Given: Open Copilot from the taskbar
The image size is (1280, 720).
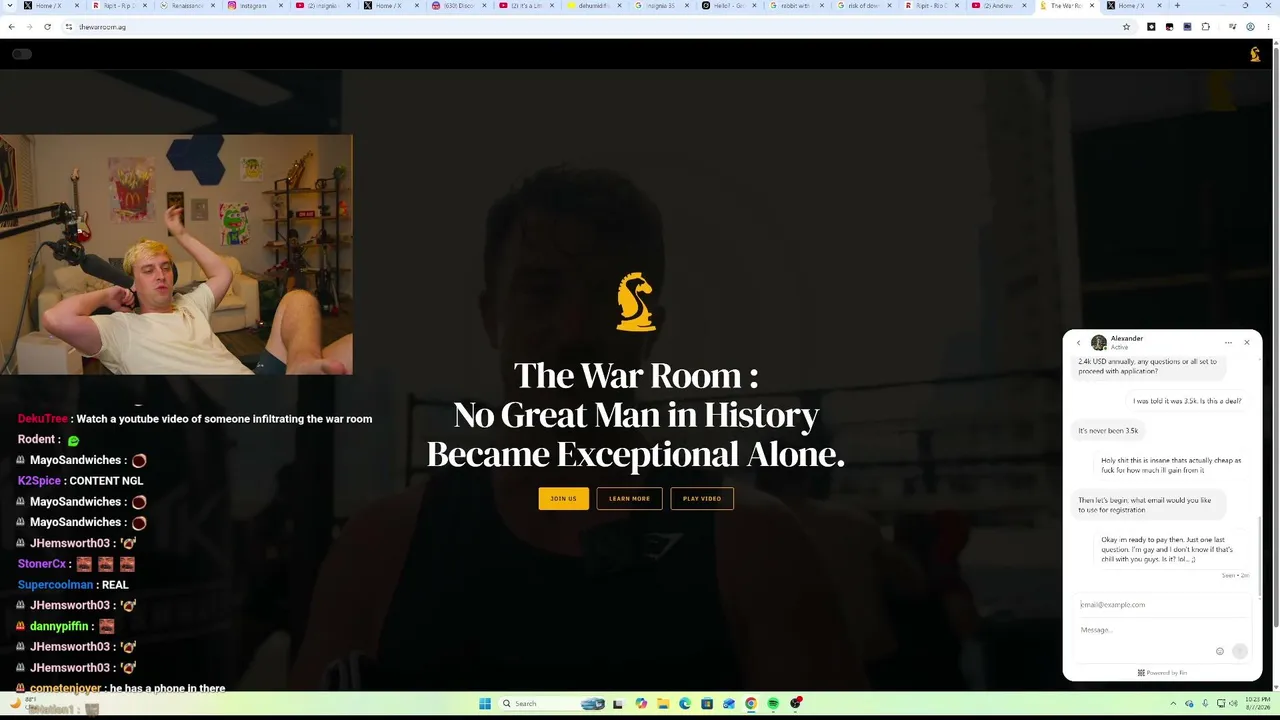Looking at the screenshot, I should coord(641,704).
